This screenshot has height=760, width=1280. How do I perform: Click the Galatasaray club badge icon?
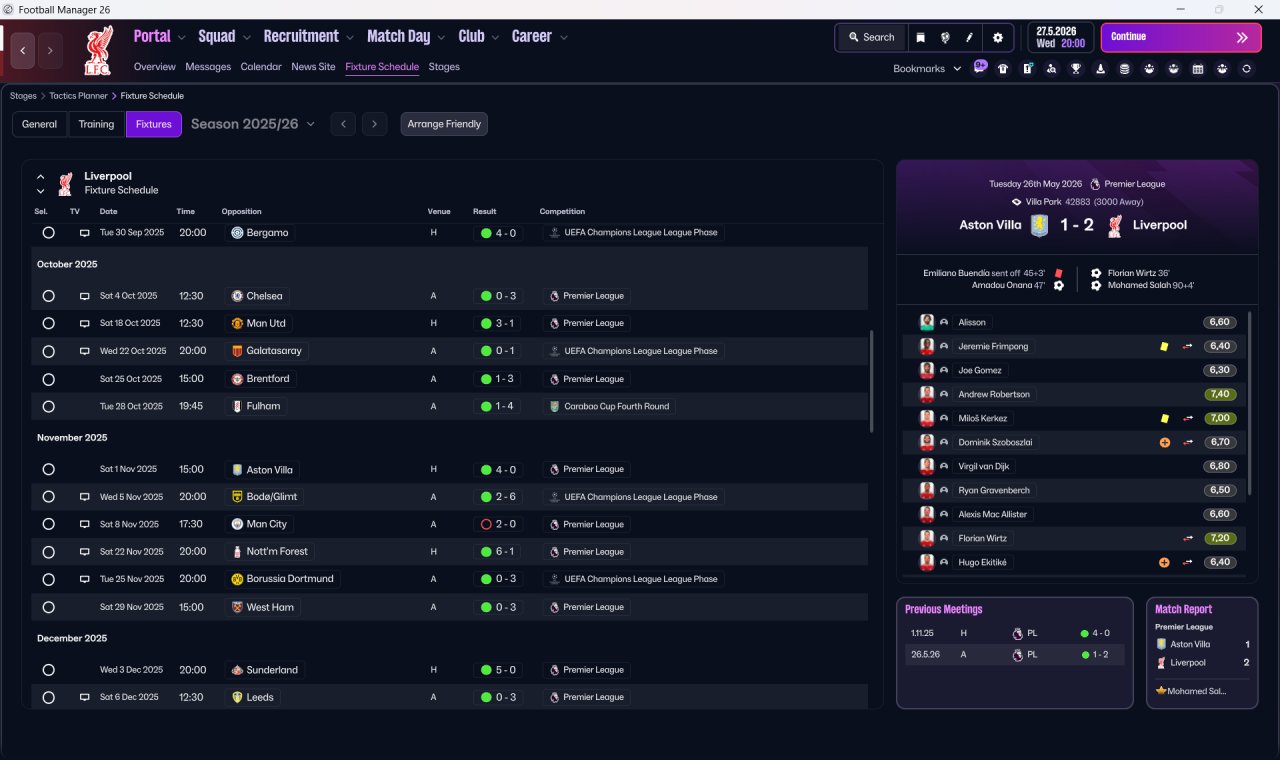237,351
